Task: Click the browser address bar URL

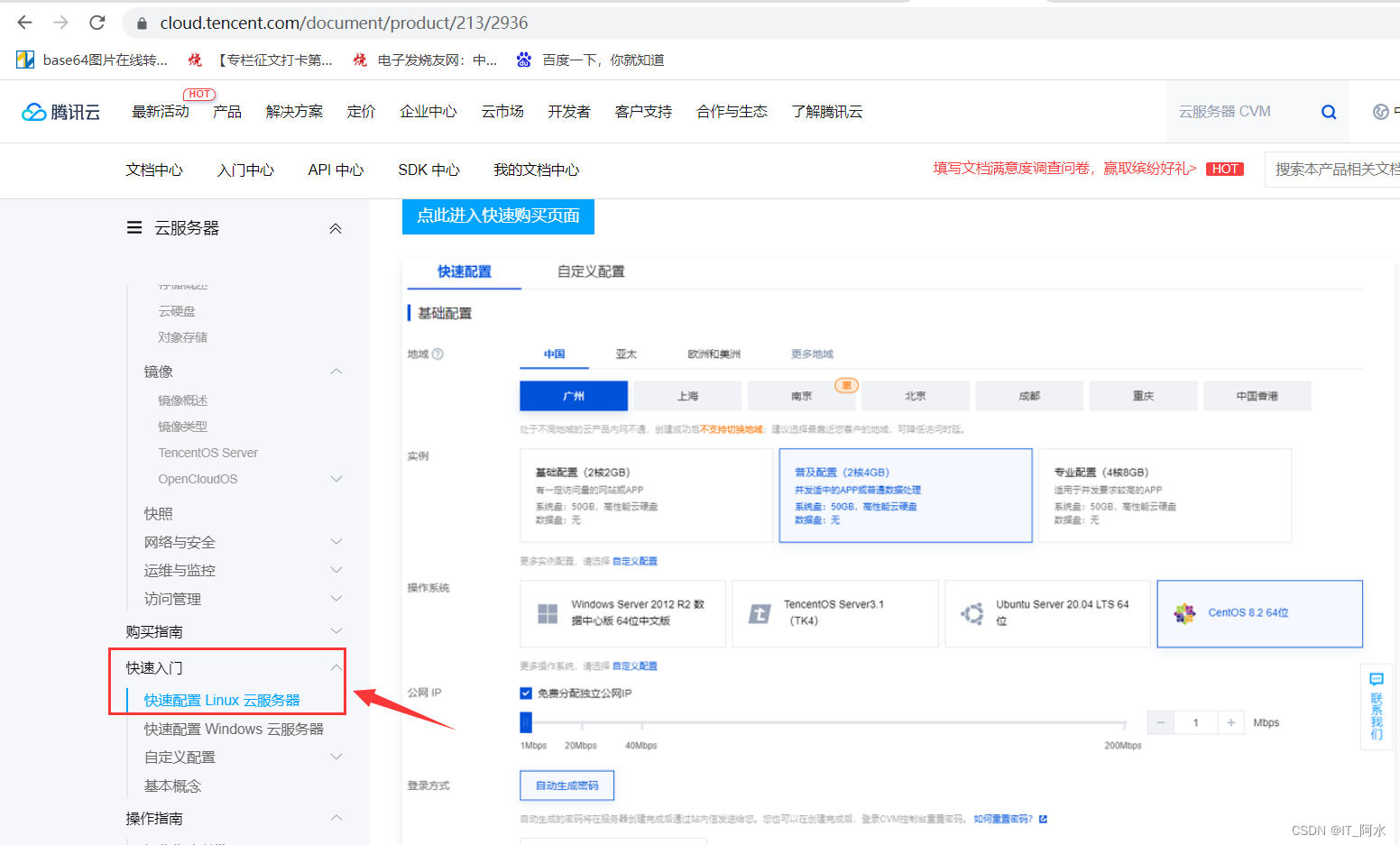Action: coord(344,23)
